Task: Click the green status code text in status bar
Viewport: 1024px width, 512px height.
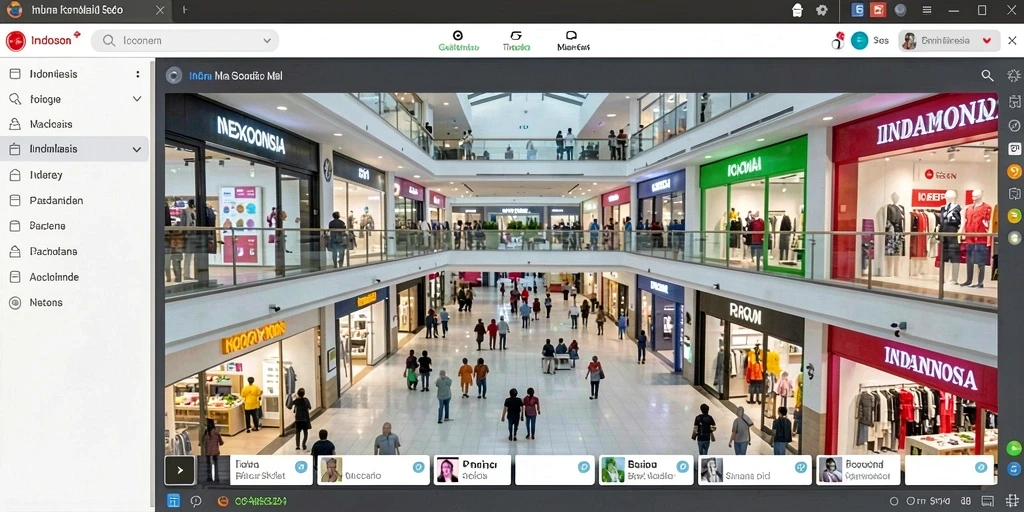Action: tap(261, 502)
